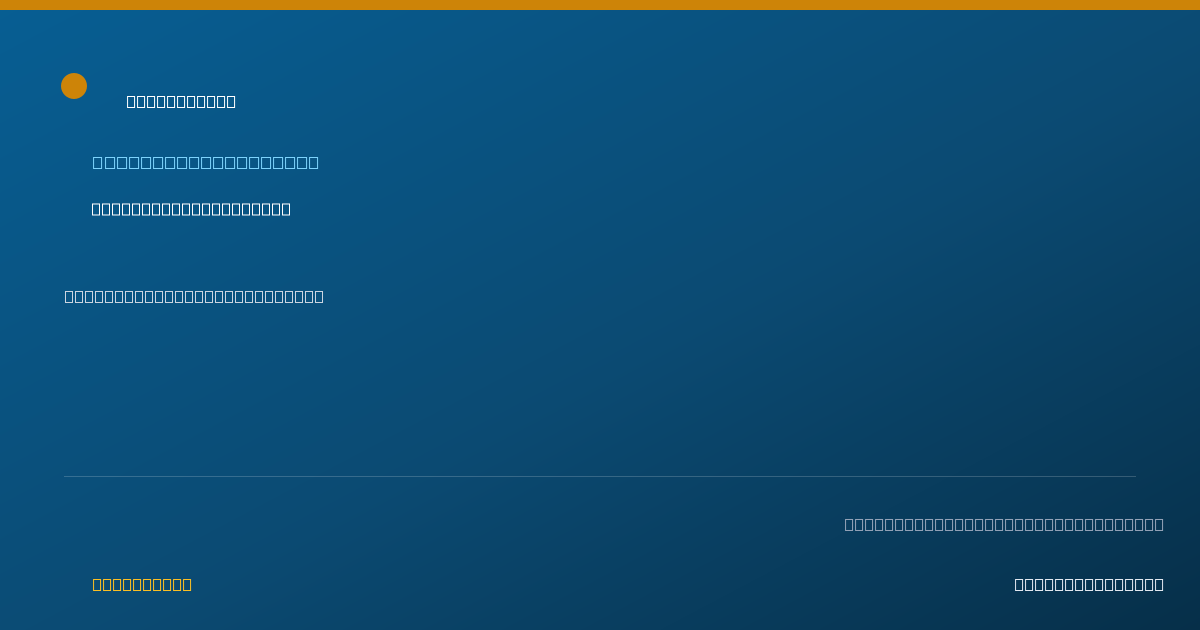Click the left end of the divider line
Image resolution: width=1200 pixels, height=630 pixels.
[x=65, y=476]
